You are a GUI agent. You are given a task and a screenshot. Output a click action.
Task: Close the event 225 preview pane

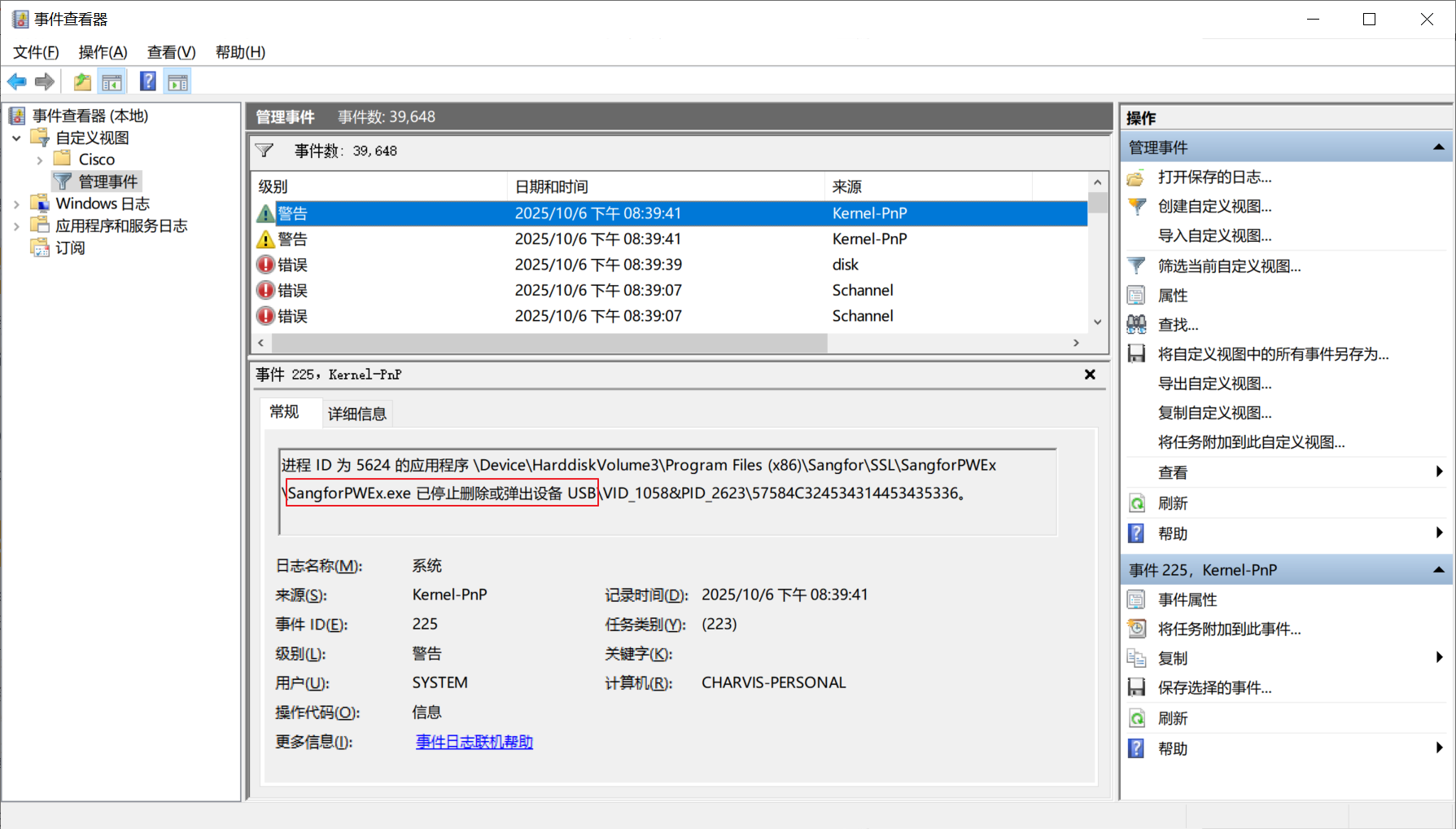[x=1090, y=375]
